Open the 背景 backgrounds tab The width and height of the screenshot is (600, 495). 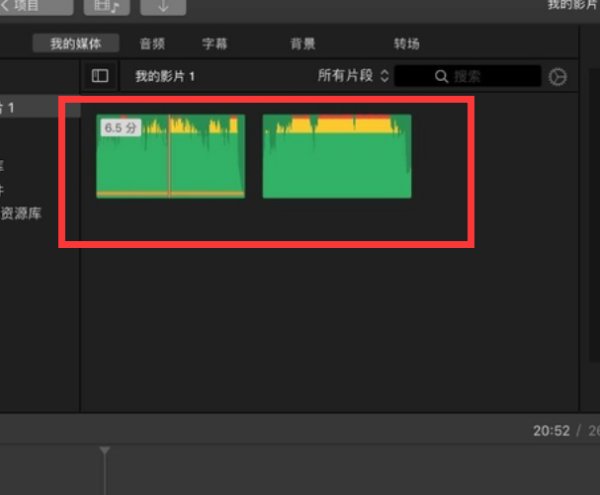click(303, 44)
